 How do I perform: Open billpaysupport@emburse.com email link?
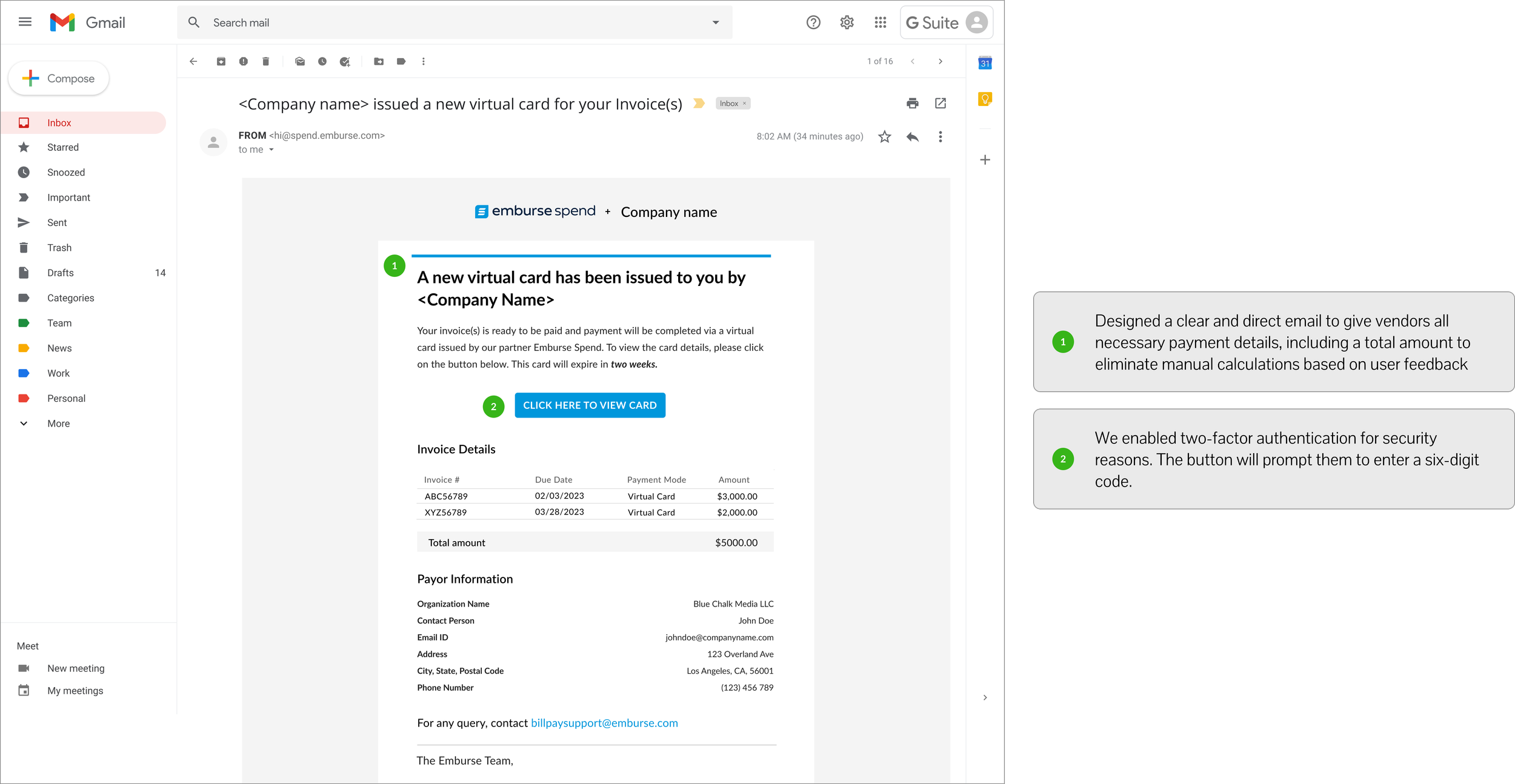604,723
